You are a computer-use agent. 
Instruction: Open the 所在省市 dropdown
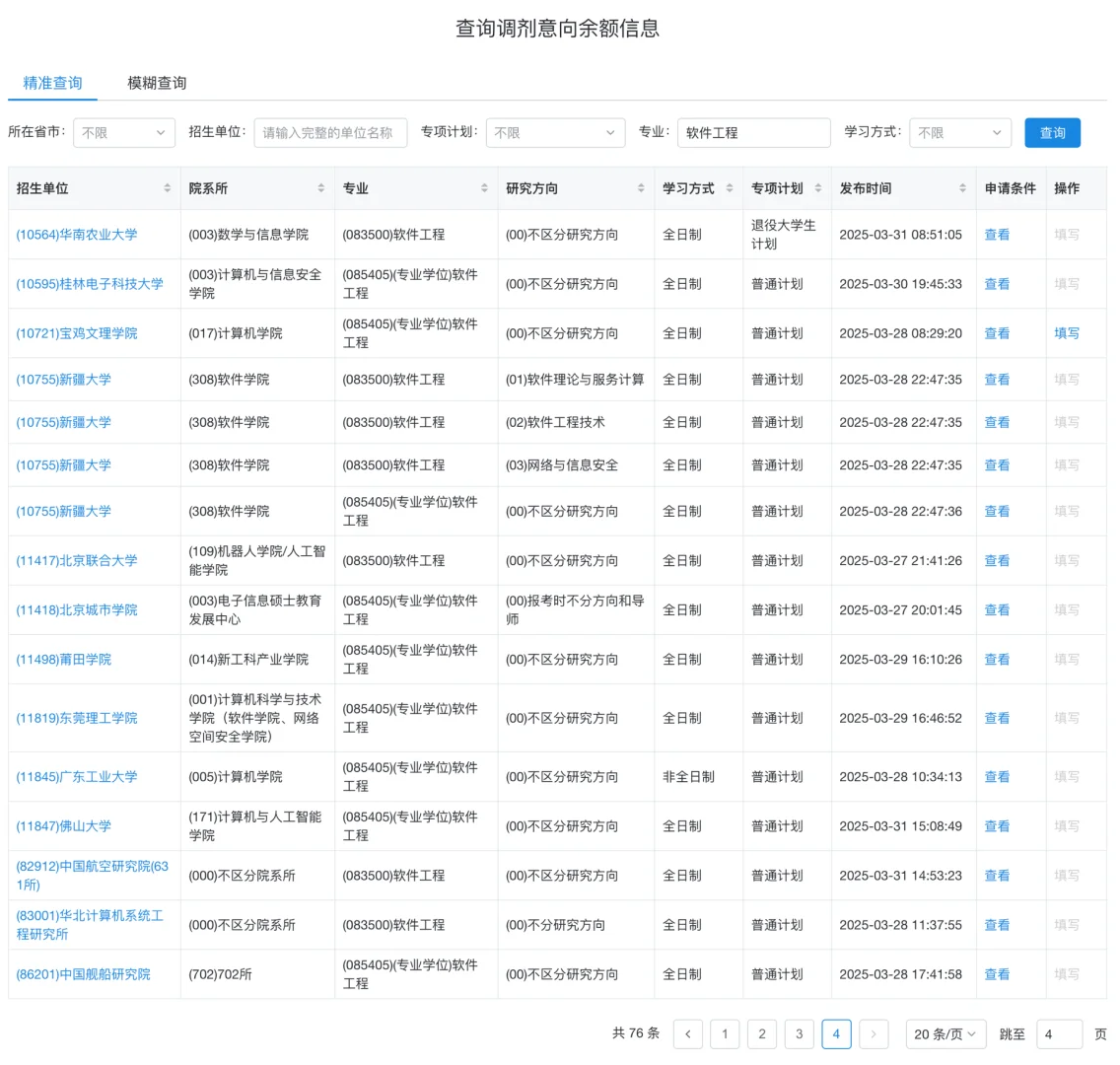tap(123, 132)
